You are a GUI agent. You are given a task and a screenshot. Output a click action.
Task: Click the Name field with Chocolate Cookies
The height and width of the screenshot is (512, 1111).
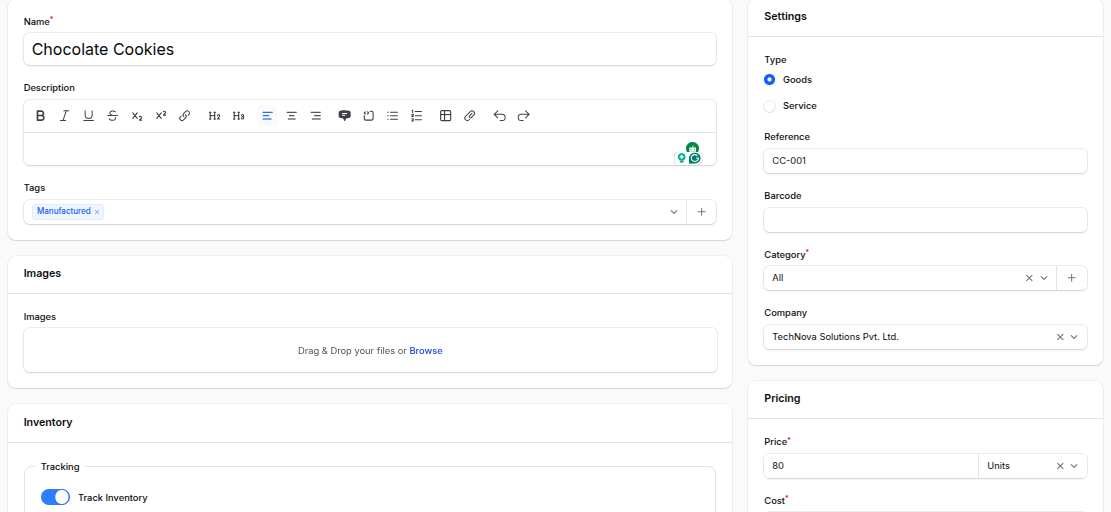370,50
